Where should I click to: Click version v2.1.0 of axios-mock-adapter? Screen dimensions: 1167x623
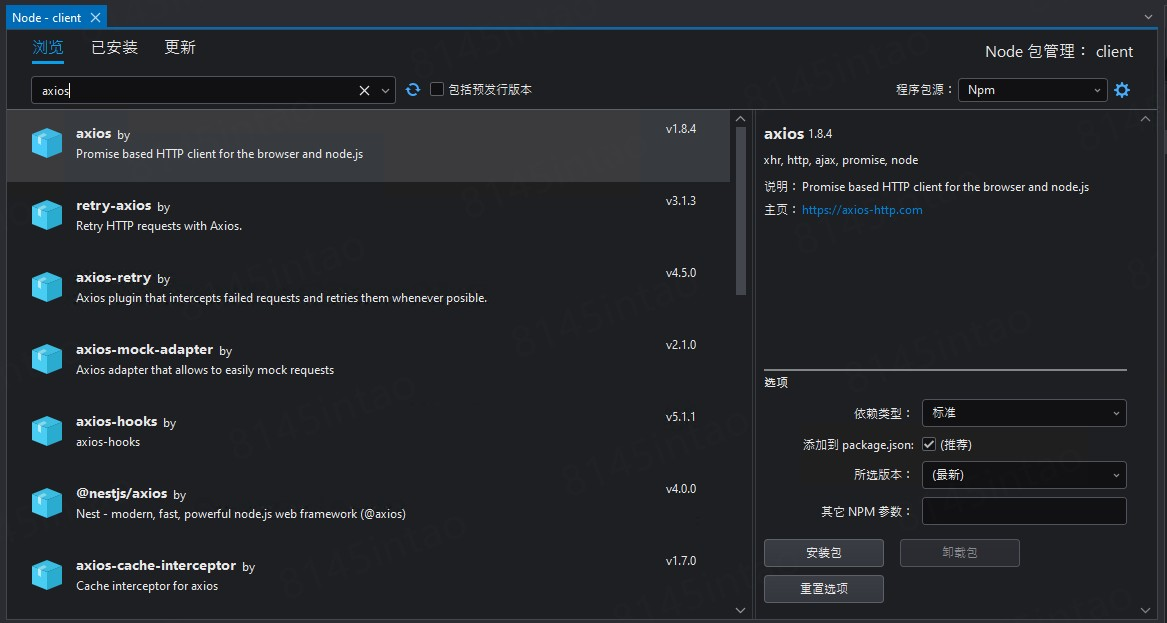tap(680, 345)
